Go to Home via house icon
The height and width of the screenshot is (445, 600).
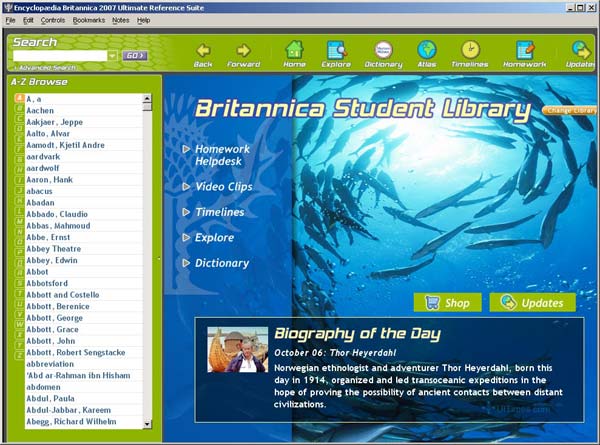tap(294, 50)
